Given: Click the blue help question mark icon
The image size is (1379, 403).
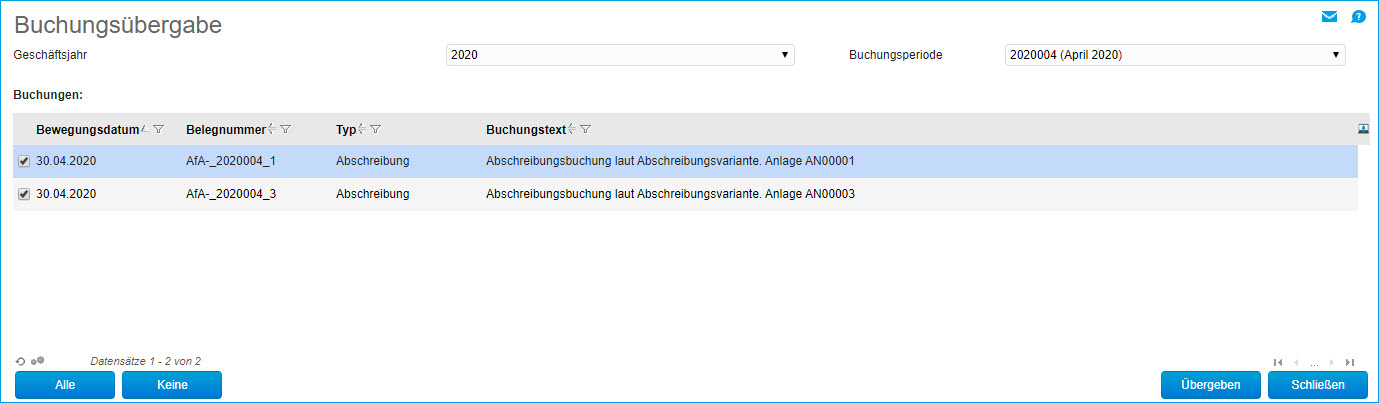Looking at the screenshot, I should pos(1358,16).
